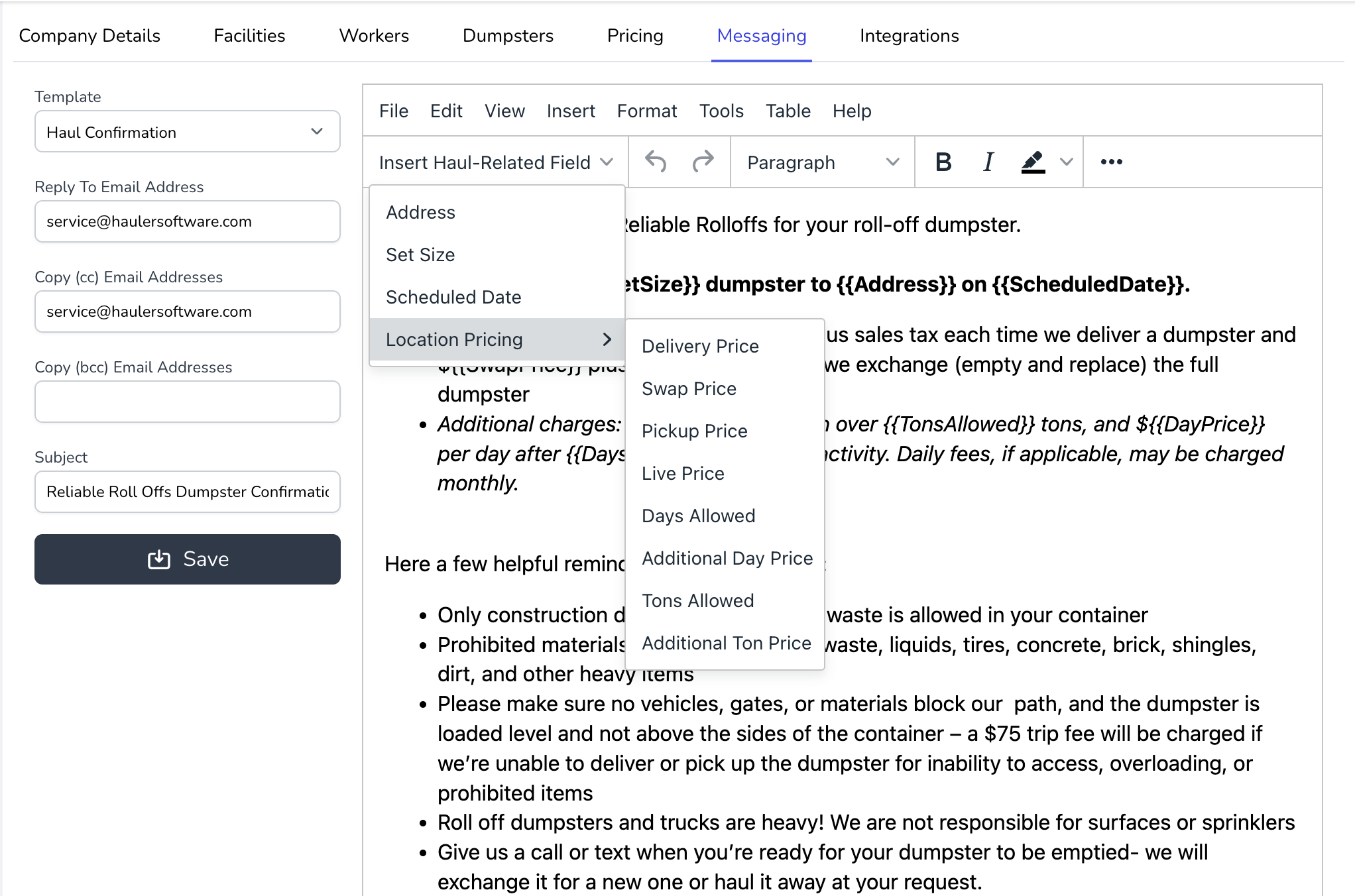Click the Save button

tap(188, 559)
